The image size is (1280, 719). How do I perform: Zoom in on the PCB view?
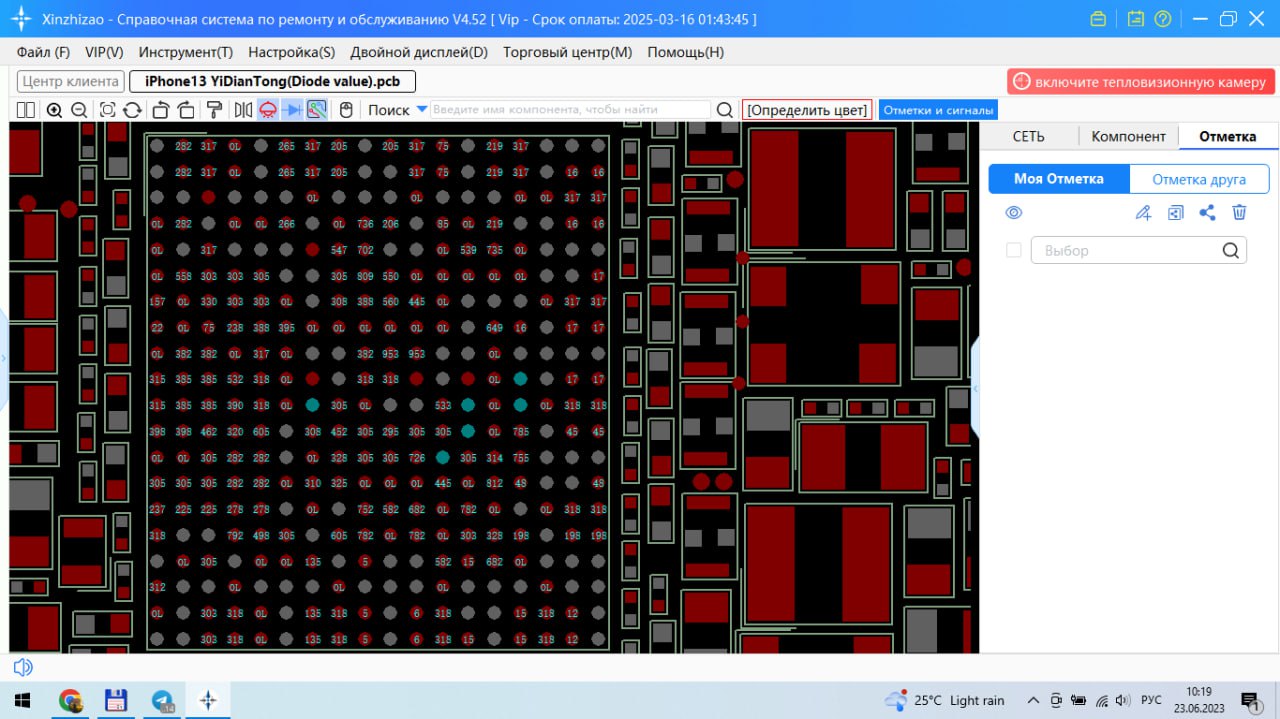[54, 110]
